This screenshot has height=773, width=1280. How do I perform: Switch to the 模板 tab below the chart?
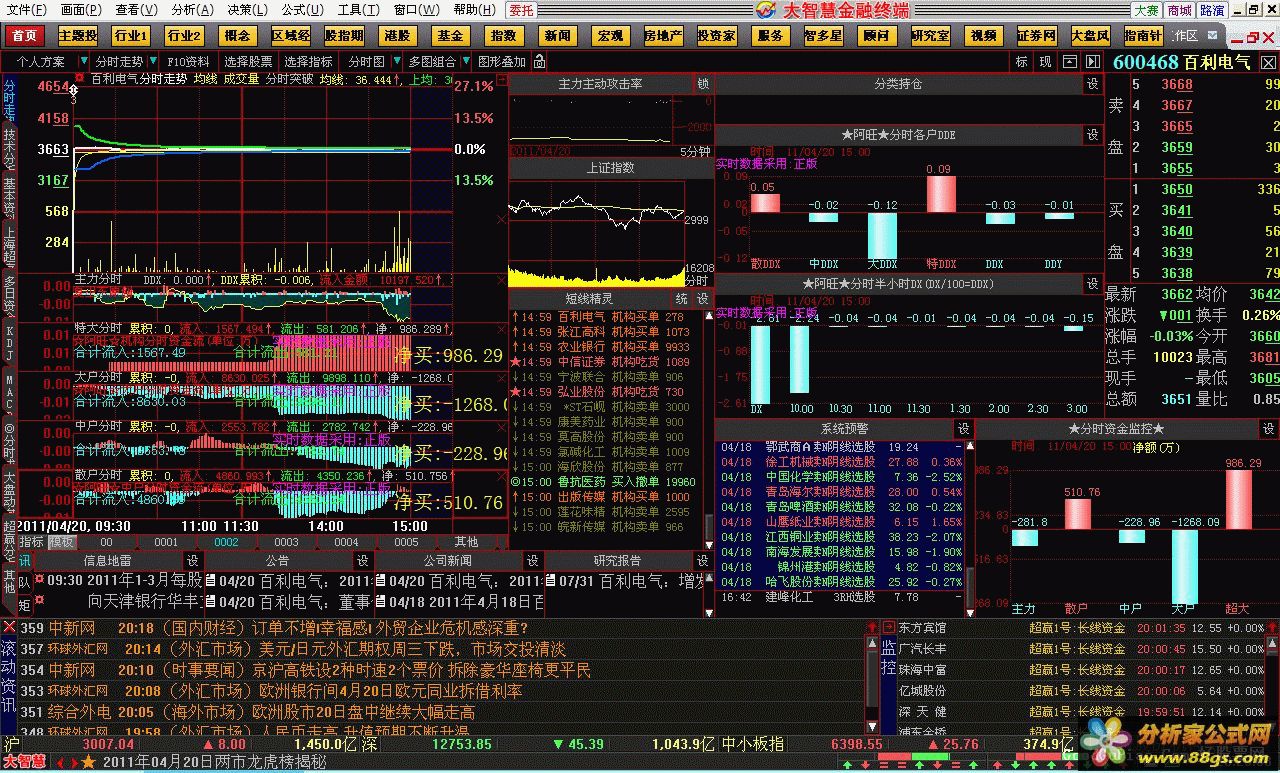click(x=61, y=542)
